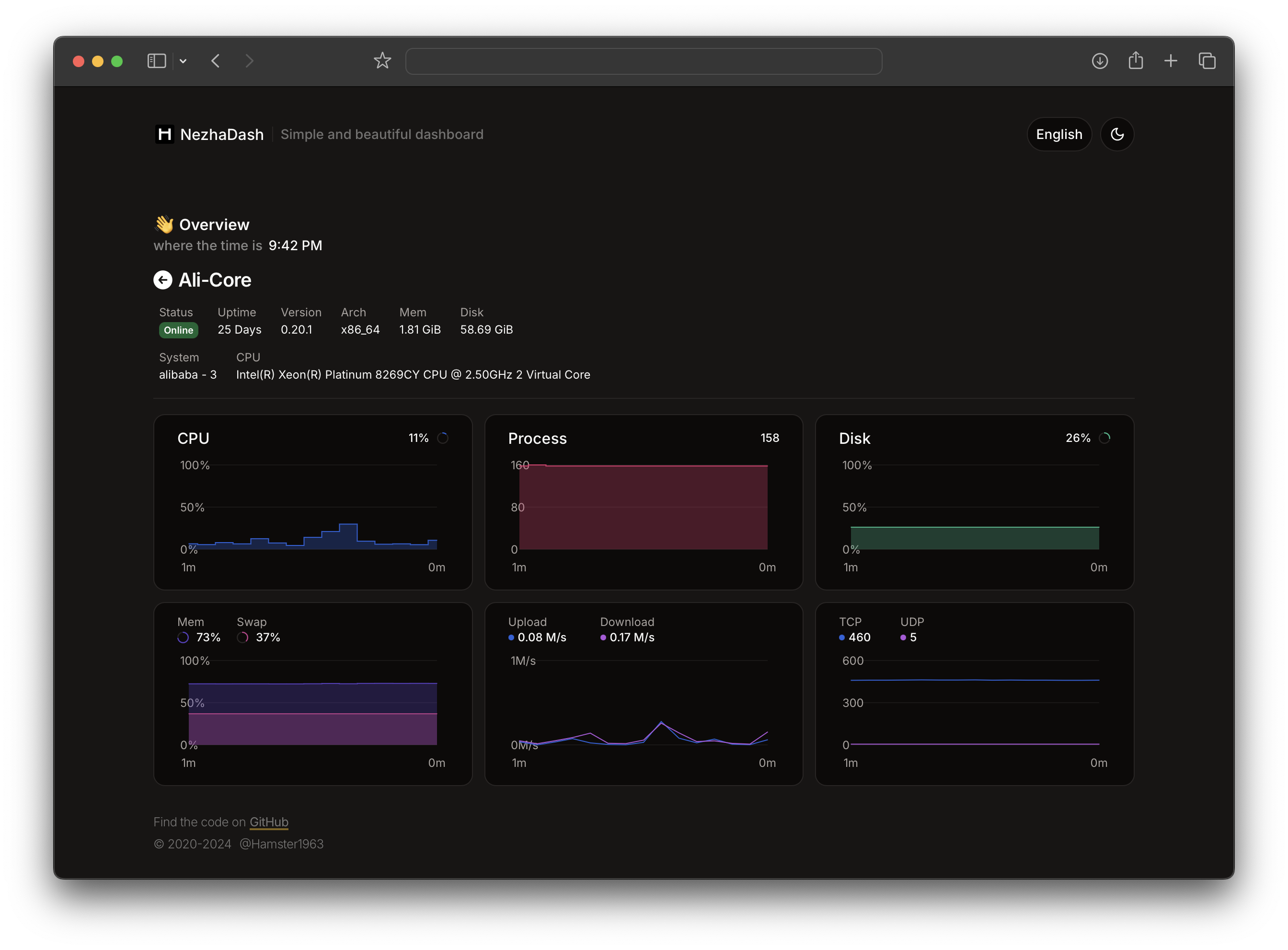Click the Disk usage ring indicator
This screenshot has height=950, width=1288.
click(x=1104, y=438)
